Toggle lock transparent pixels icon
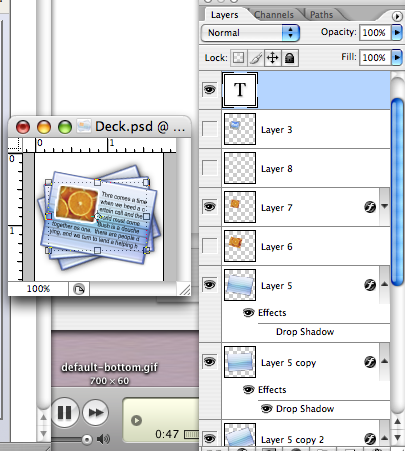This screenshot has height=451, width=405. tap(238, 58)
